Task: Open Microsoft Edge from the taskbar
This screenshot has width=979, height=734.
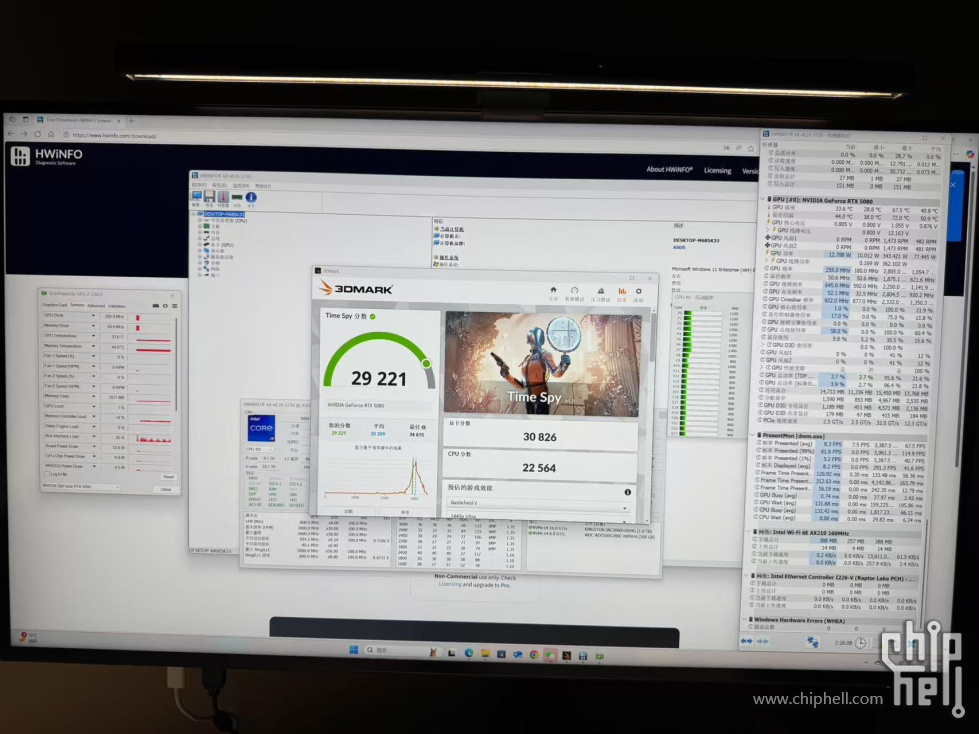Action: pos(469,653)
